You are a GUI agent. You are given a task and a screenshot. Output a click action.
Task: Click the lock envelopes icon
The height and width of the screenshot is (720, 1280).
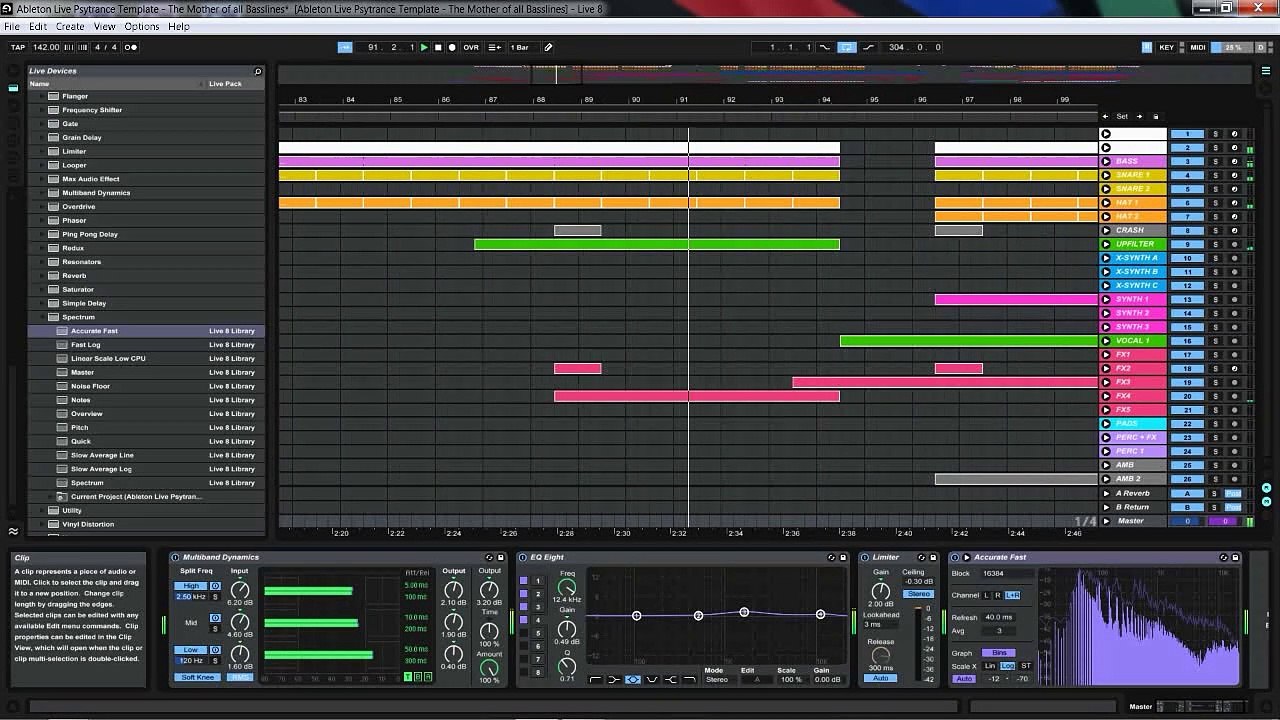[1156, 117]
